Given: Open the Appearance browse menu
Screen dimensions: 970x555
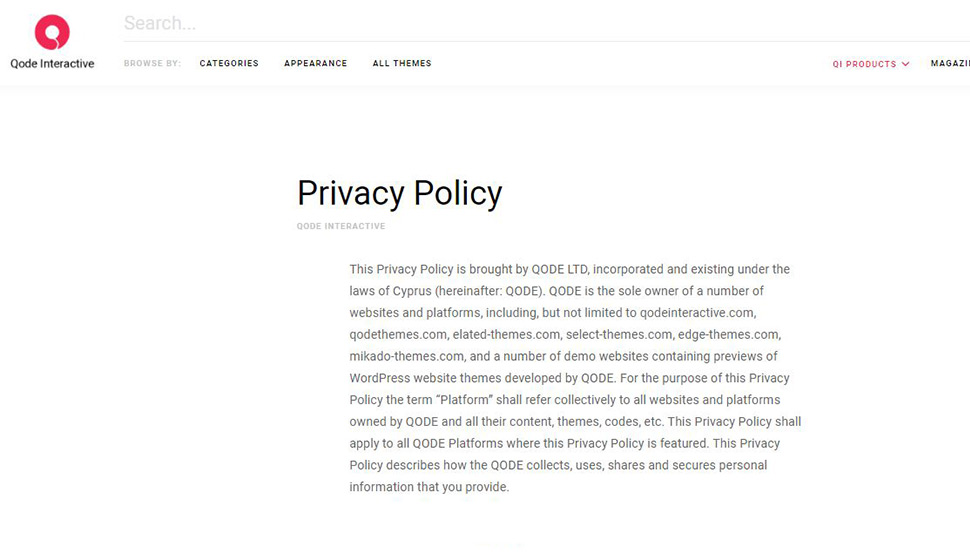Looking at the screenshot, I should coord(315,63).
